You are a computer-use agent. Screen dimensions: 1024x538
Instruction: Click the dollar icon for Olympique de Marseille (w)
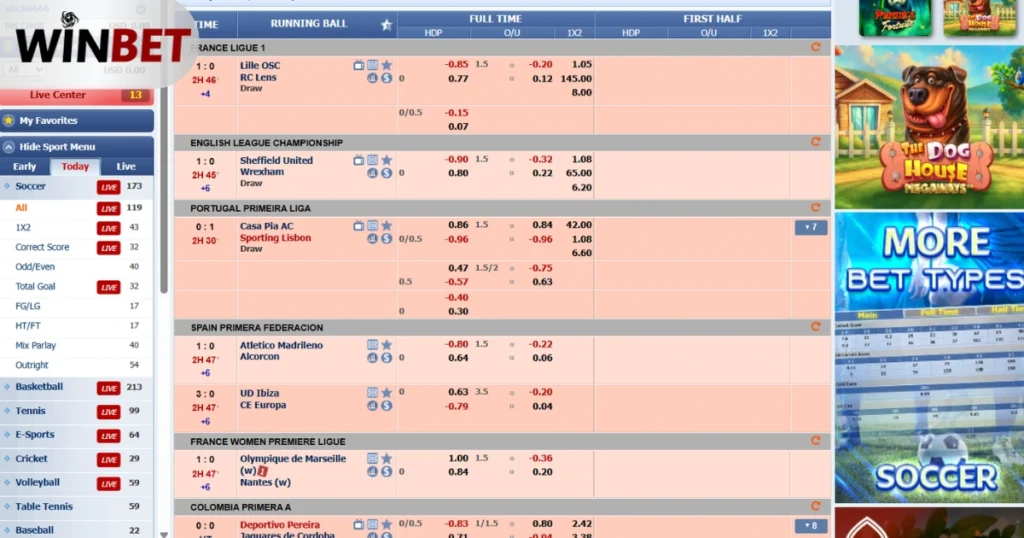point(387,471)
